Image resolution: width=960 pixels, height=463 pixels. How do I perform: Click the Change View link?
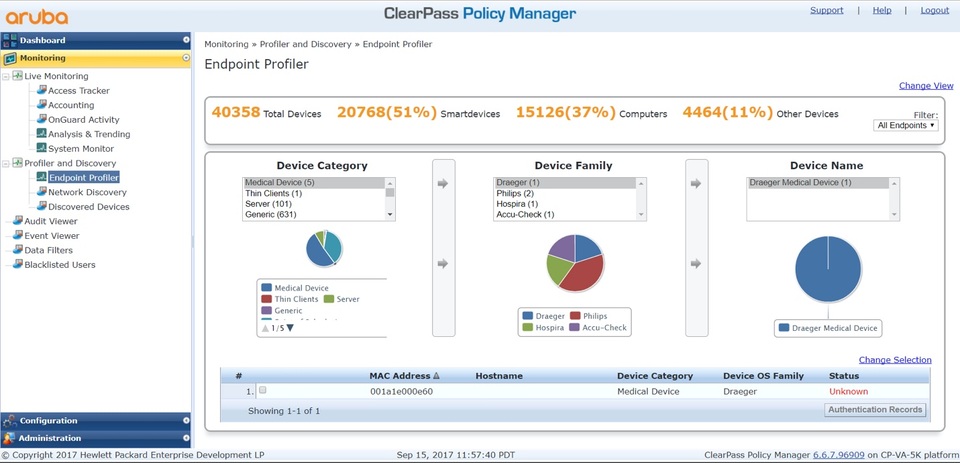[x=926, y=86]
